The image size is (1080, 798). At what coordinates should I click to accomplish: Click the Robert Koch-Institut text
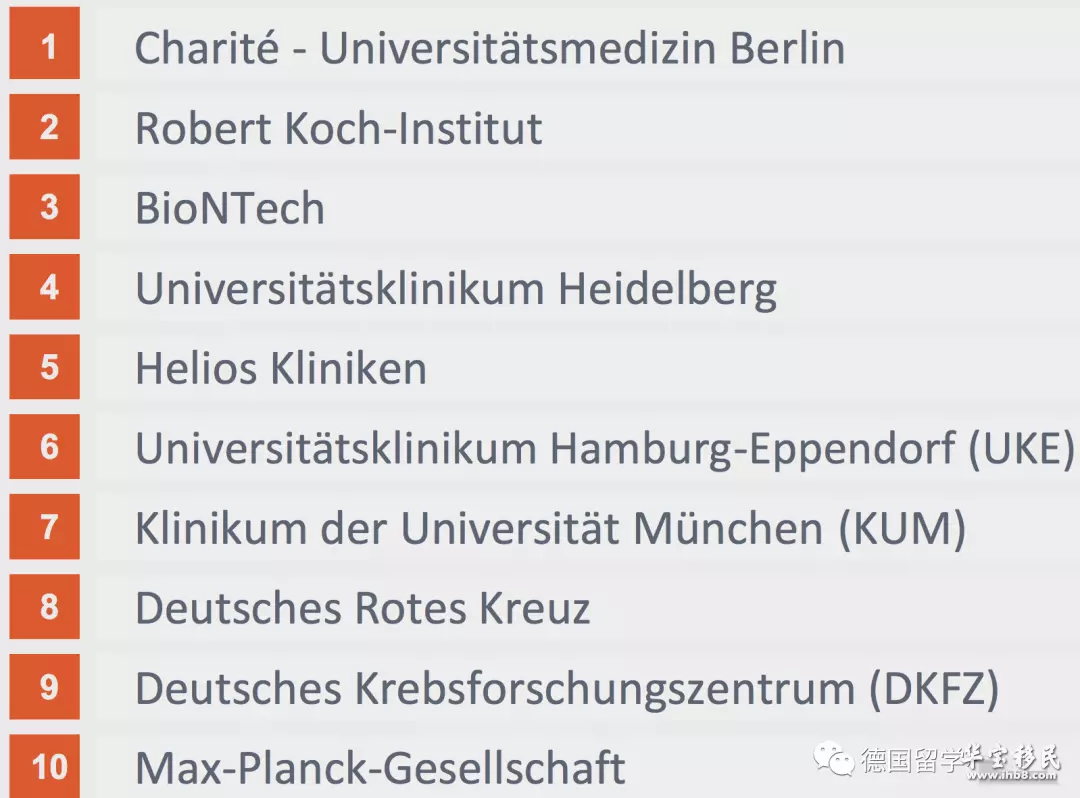(x=339, y=128)
